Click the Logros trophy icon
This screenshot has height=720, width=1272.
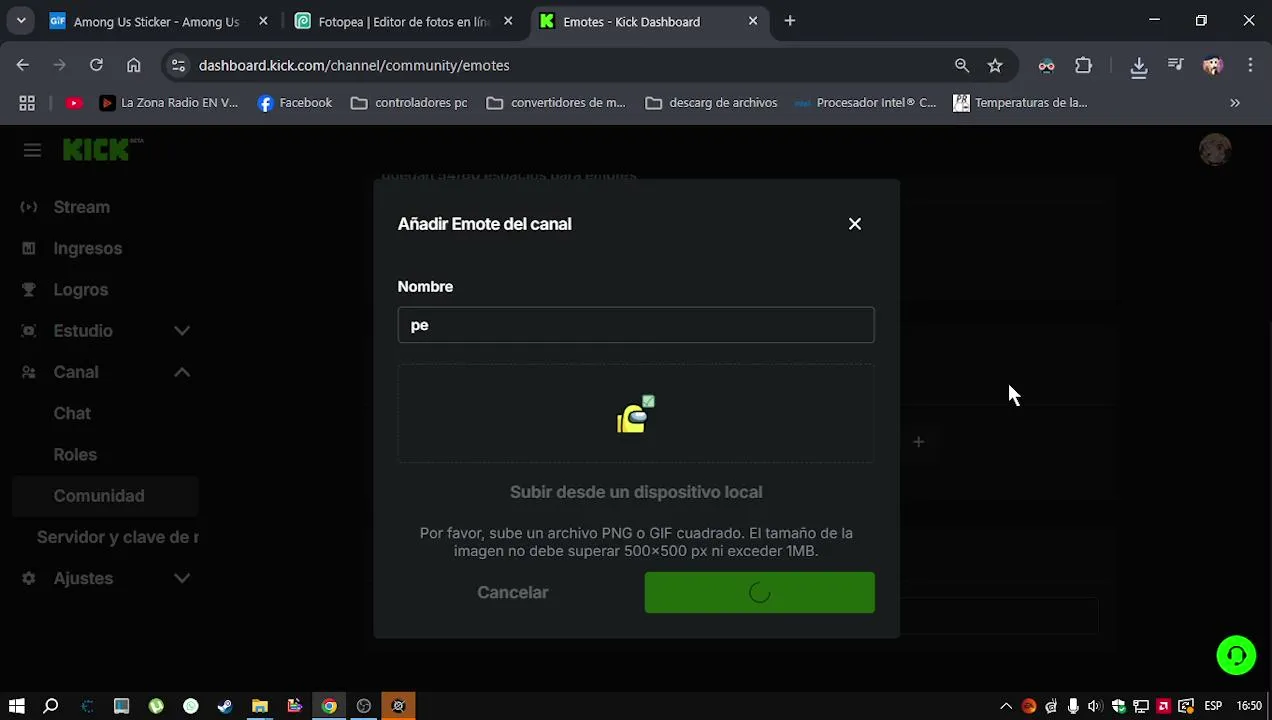[29, 289]
